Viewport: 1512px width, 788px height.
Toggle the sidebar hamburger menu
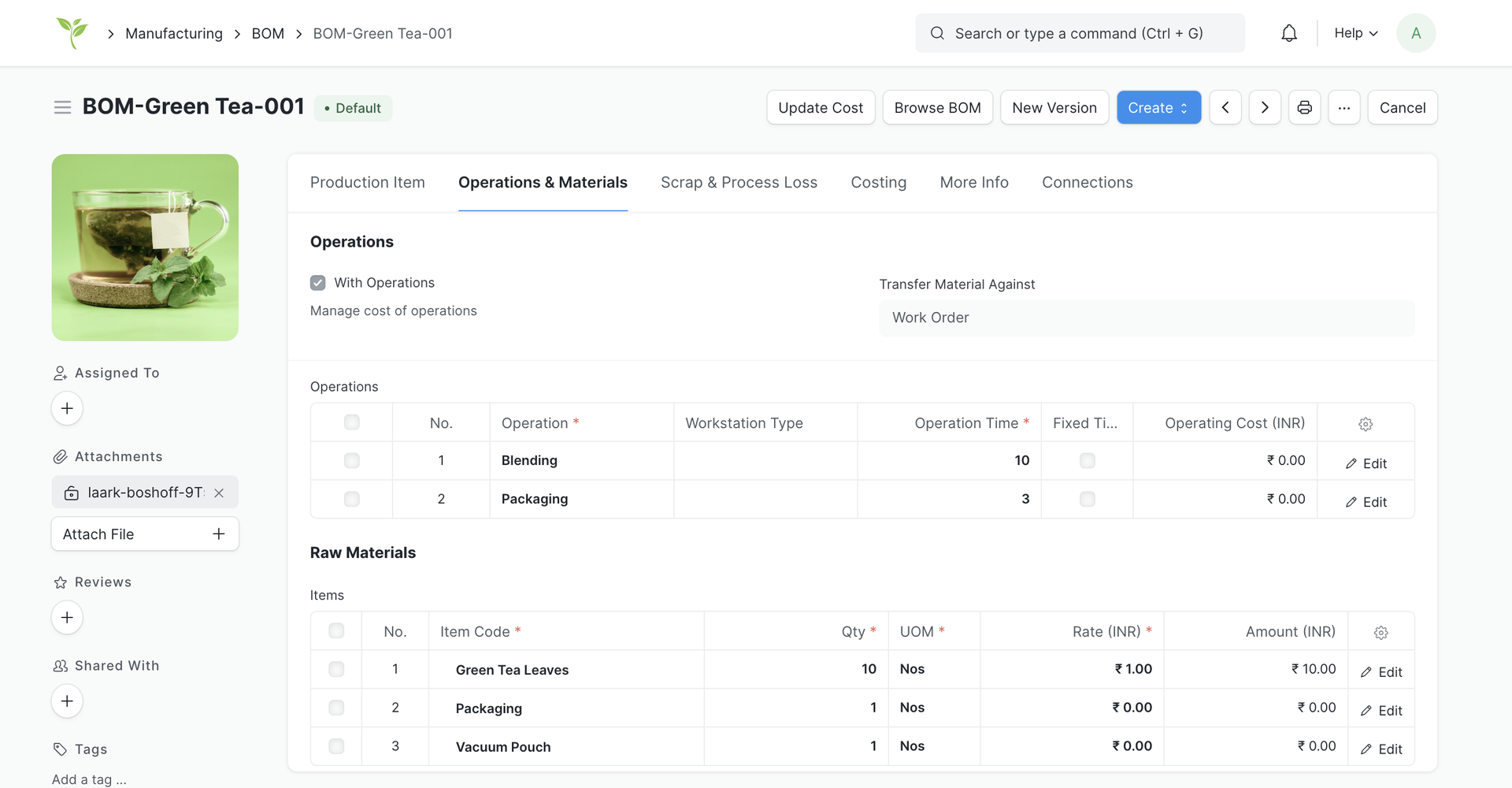(x=62, y=107)
